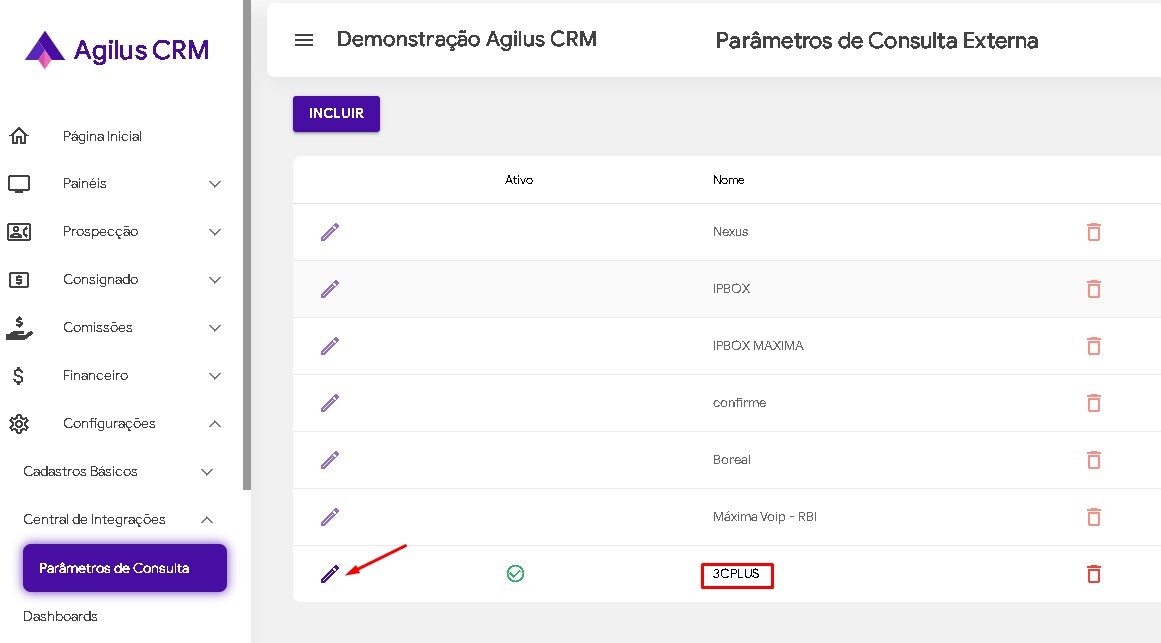Click the Parâmetros de Consulta Externa heading
Image resolution: width=1161 pixels, height=643 pixels.
coord(877,41)
